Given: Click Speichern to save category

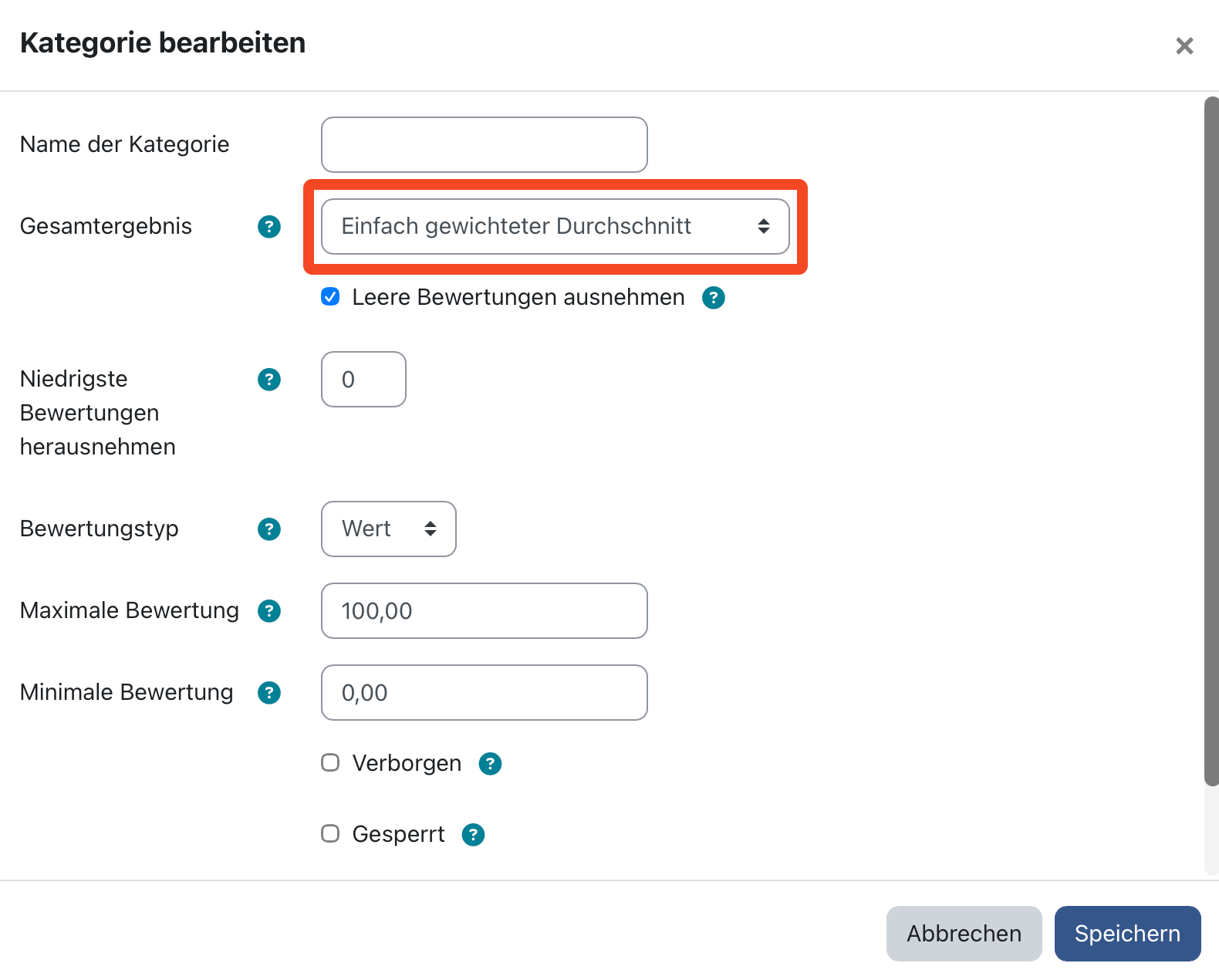Looking at the screenshot, I should [x=1126, y=934].
